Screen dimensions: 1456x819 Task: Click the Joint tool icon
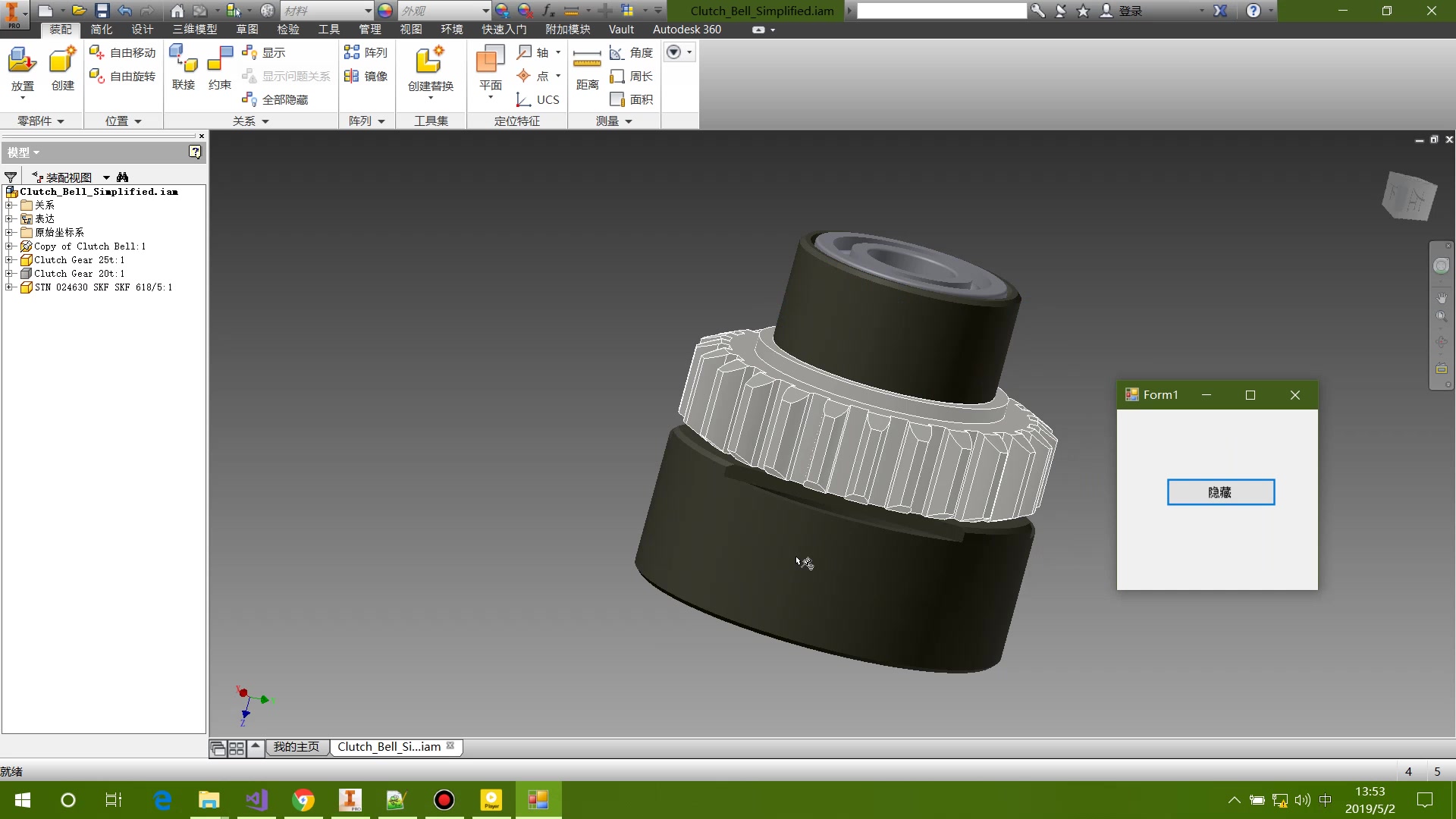click(183, 61)
